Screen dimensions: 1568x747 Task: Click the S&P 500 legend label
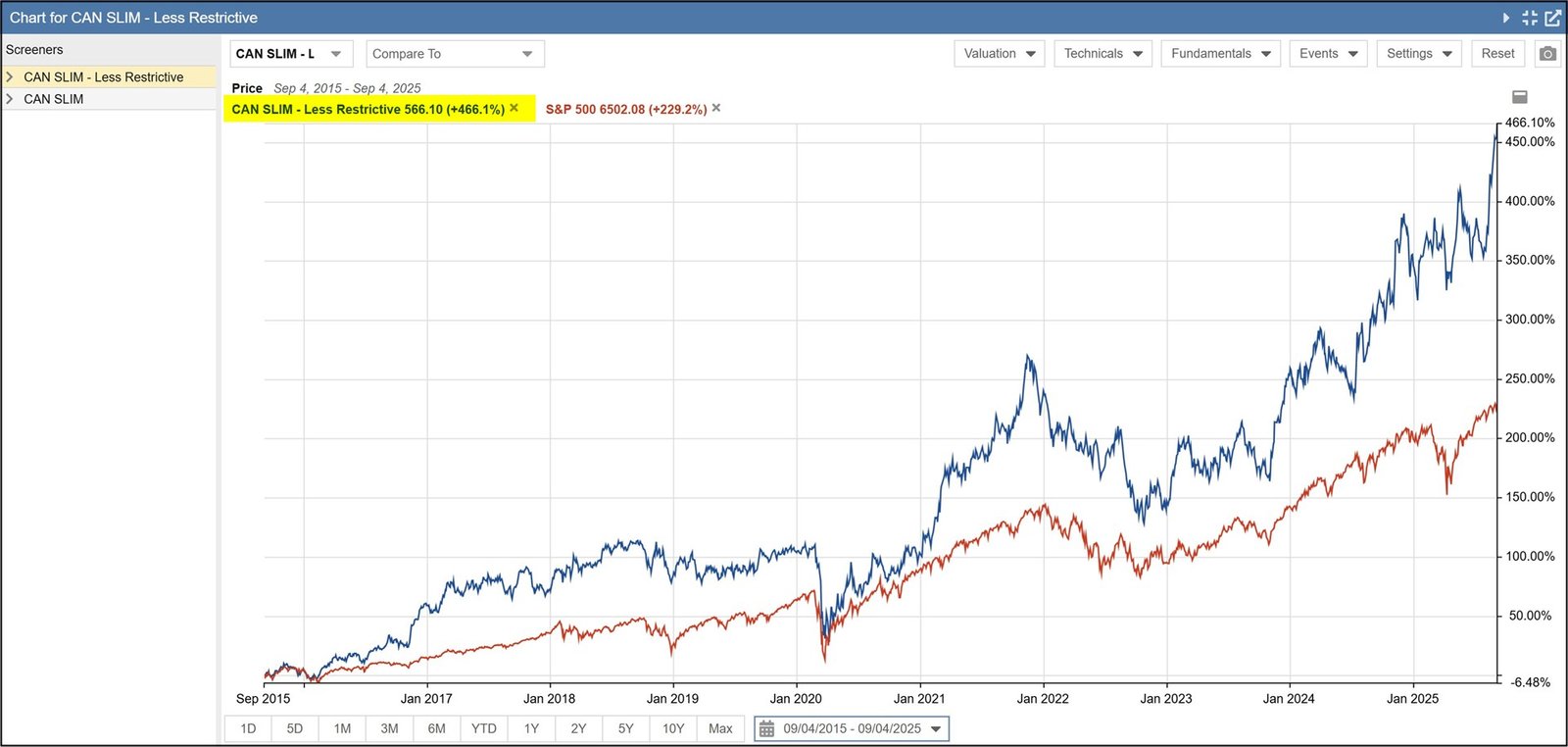(x=625, y=109)
